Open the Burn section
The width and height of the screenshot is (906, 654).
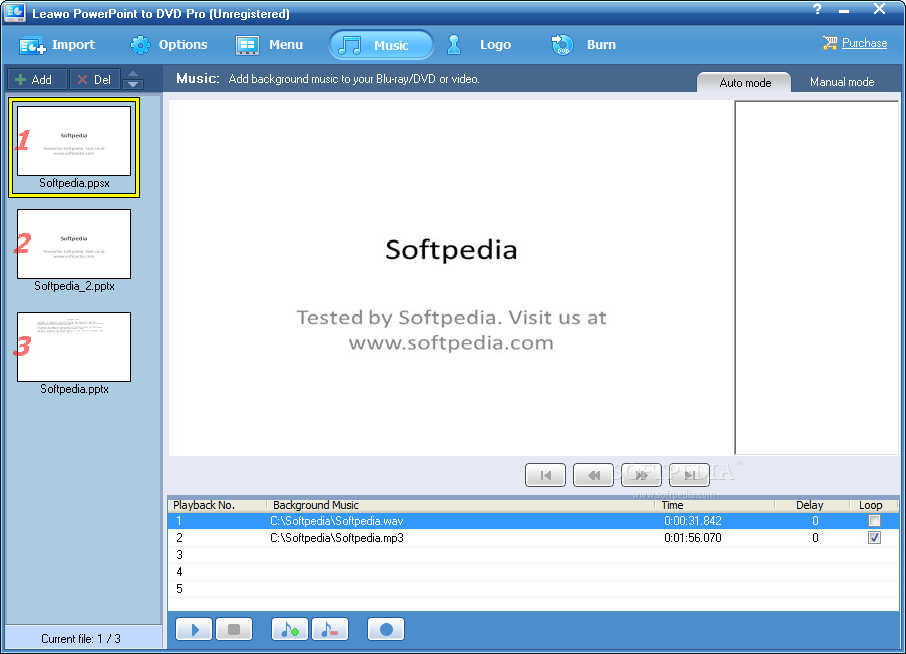(x=583, y=45)
